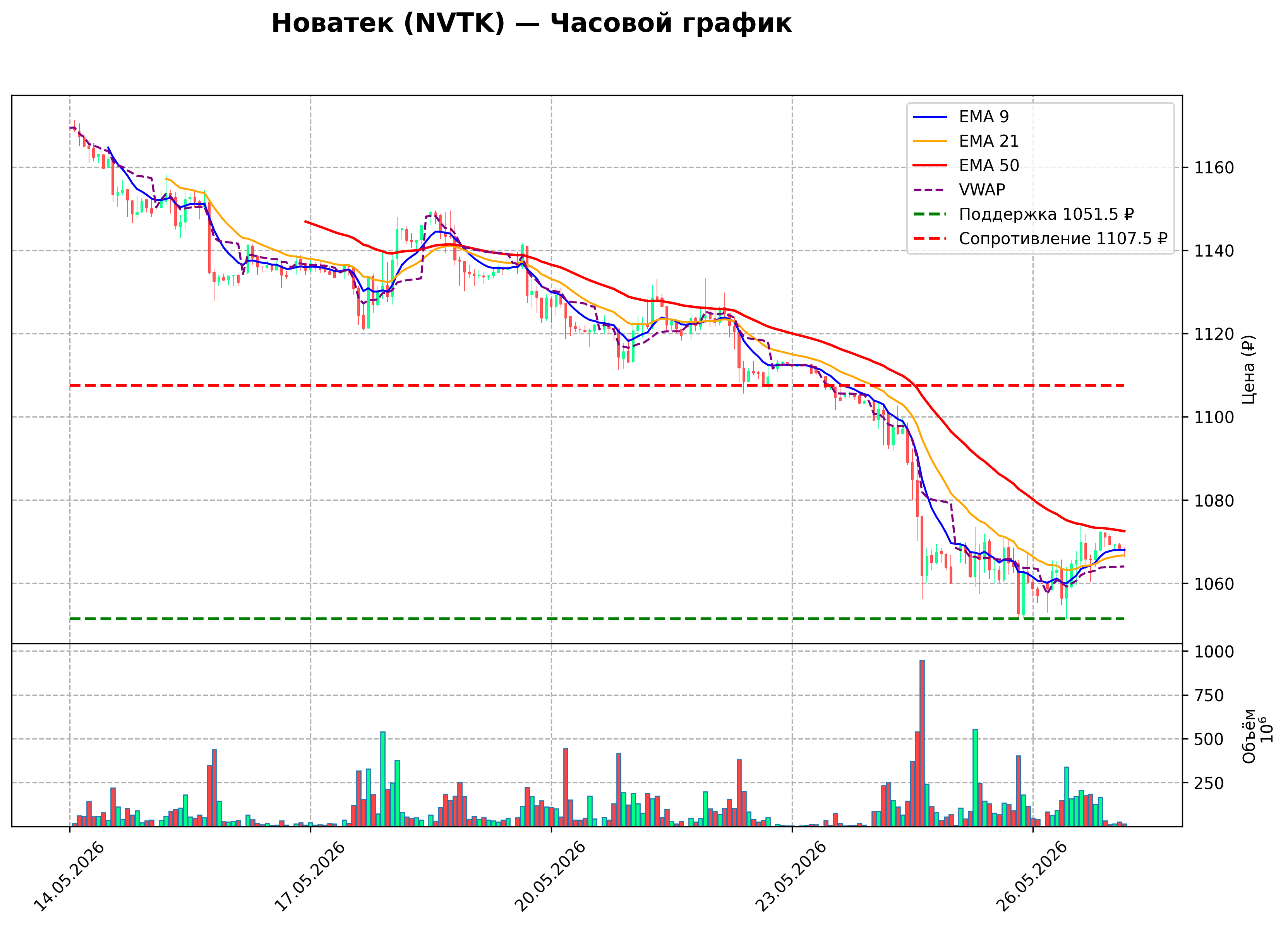Click the 1080 price axis tick label
1288x926 pixels.
[x=1214, y=502]
